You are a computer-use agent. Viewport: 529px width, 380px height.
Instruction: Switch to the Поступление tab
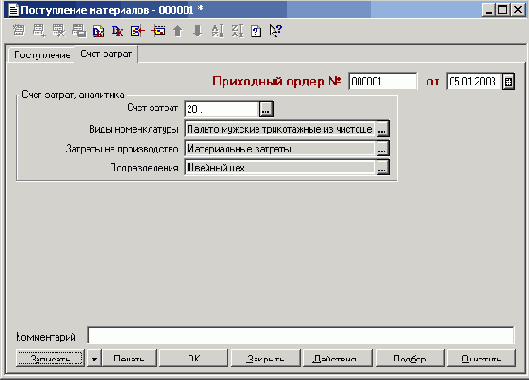point(41,55)
